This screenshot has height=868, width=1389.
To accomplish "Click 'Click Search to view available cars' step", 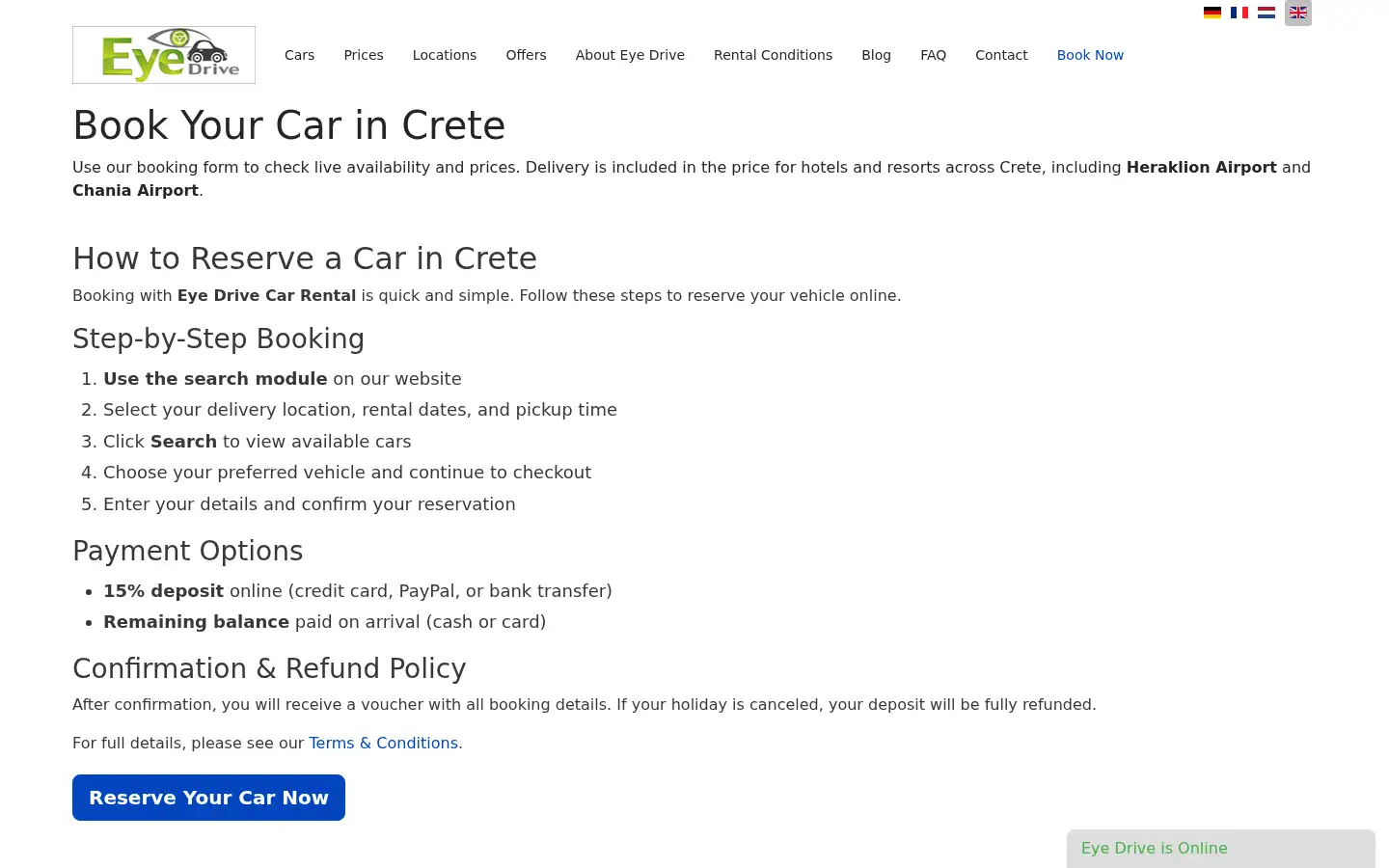I will (x=258, y=442).
